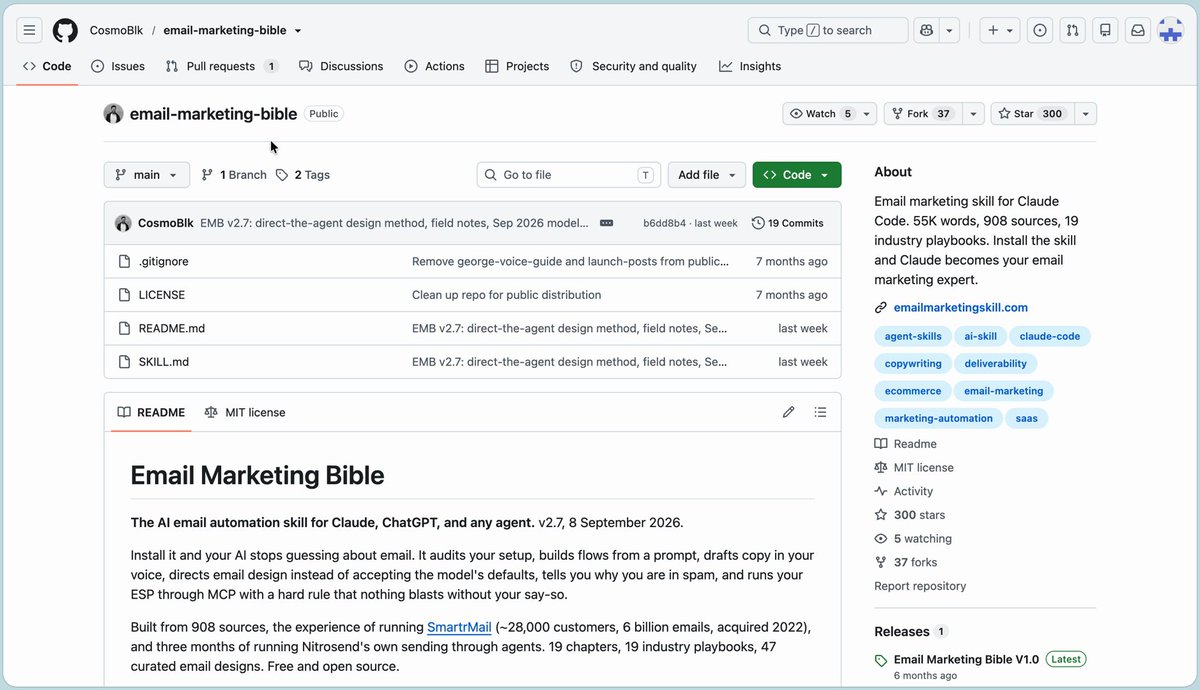
Task: Expand the Star lists dropdown arrow
Action: pos(1086,114)
